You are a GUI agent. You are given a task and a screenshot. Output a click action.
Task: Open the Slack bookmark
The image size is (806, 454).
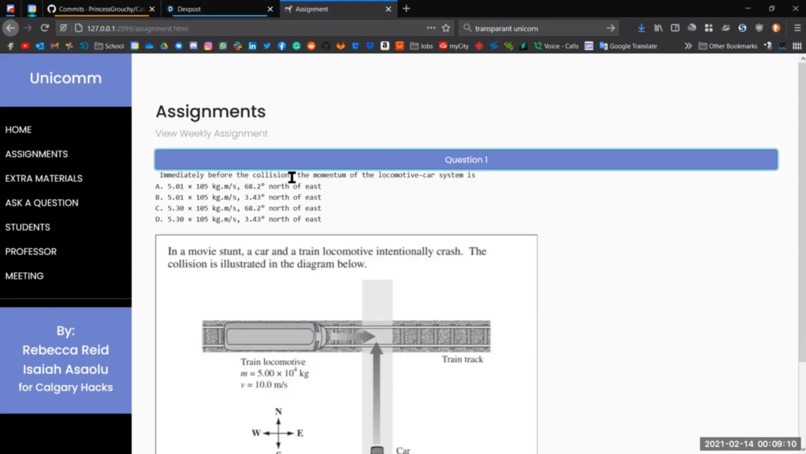point(237,46)
